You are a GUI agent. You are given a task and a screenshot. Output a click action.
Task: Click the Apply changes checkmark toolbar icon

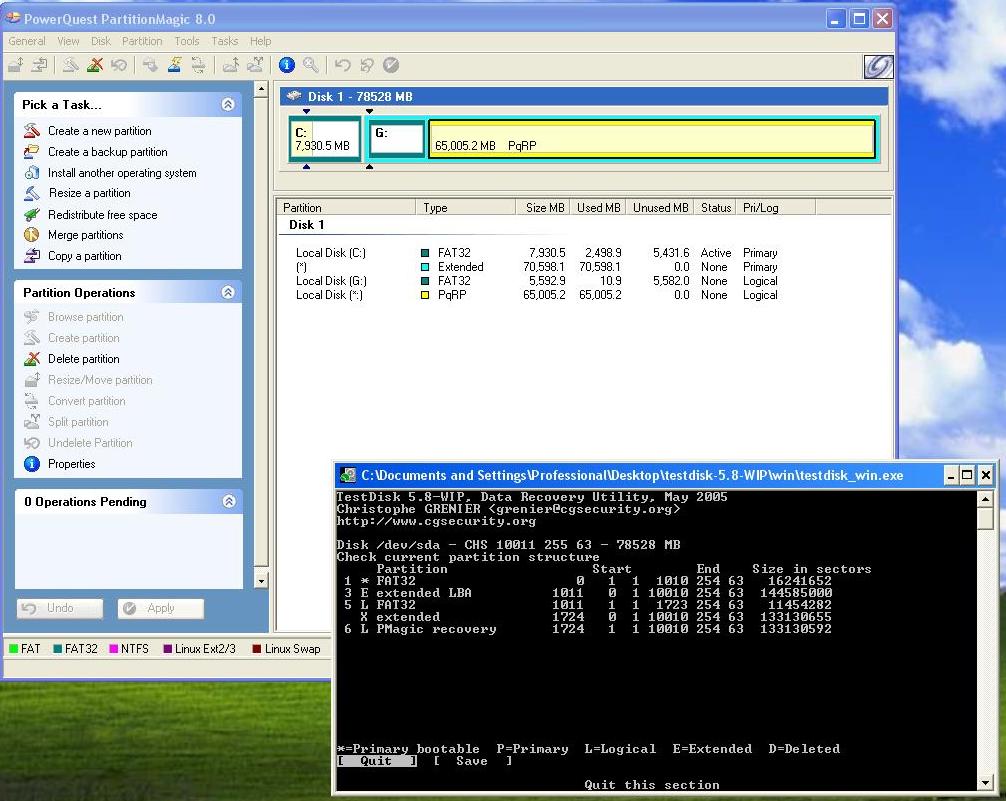391,65
